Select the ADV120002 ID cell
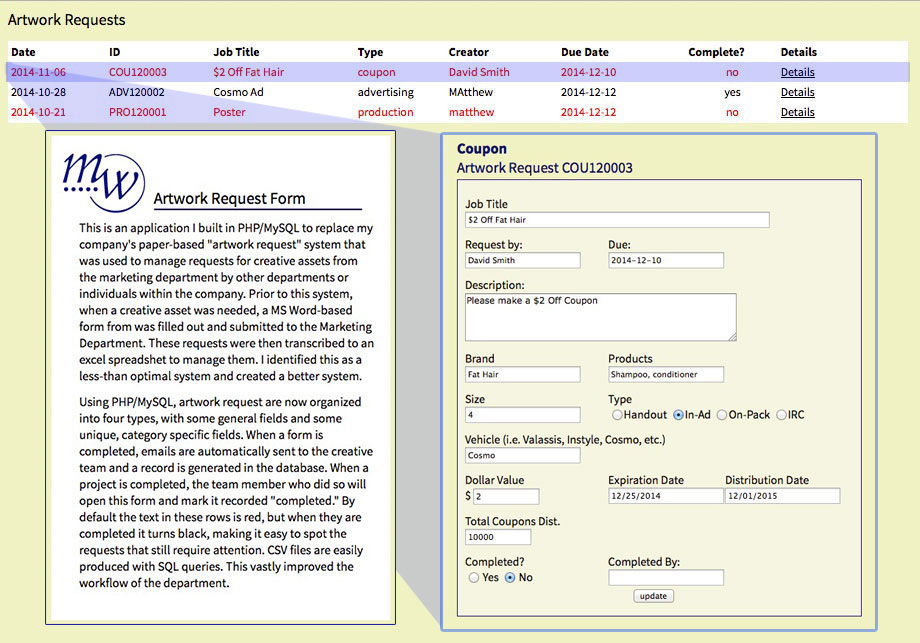 137,92
